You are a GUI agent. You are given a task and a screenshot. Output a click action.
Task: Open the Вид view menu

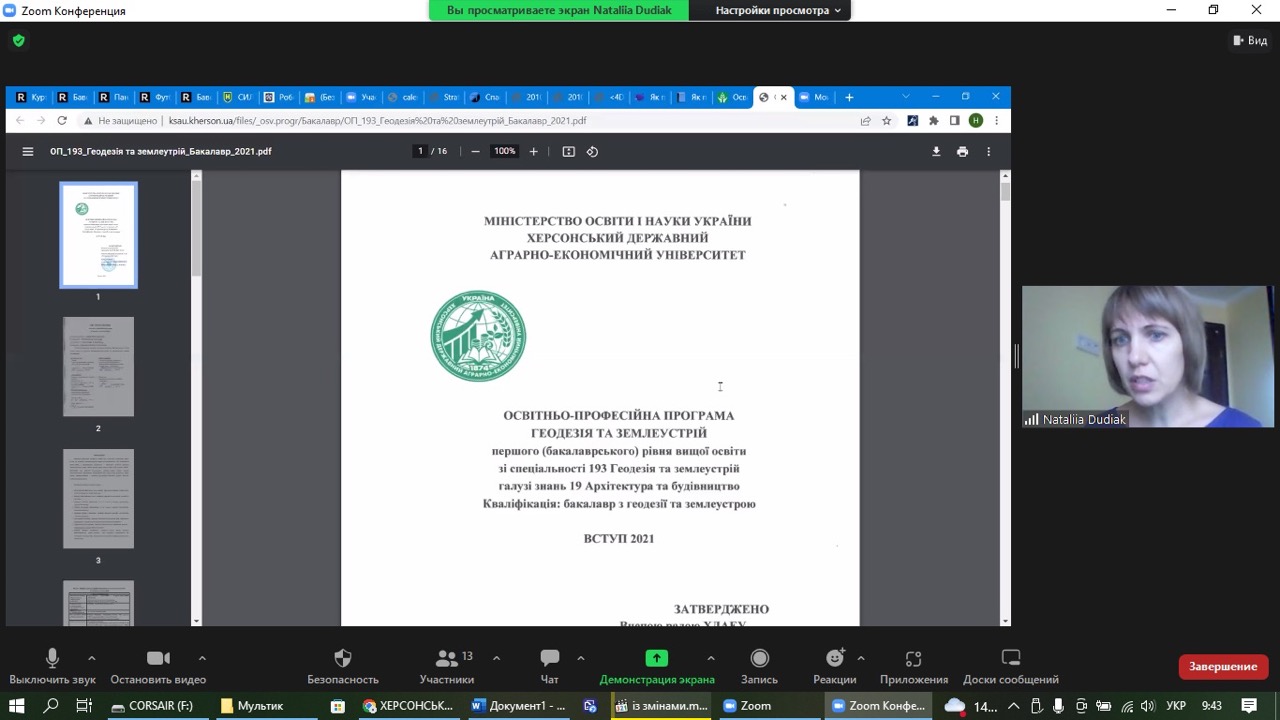(x=1251, y=40)
